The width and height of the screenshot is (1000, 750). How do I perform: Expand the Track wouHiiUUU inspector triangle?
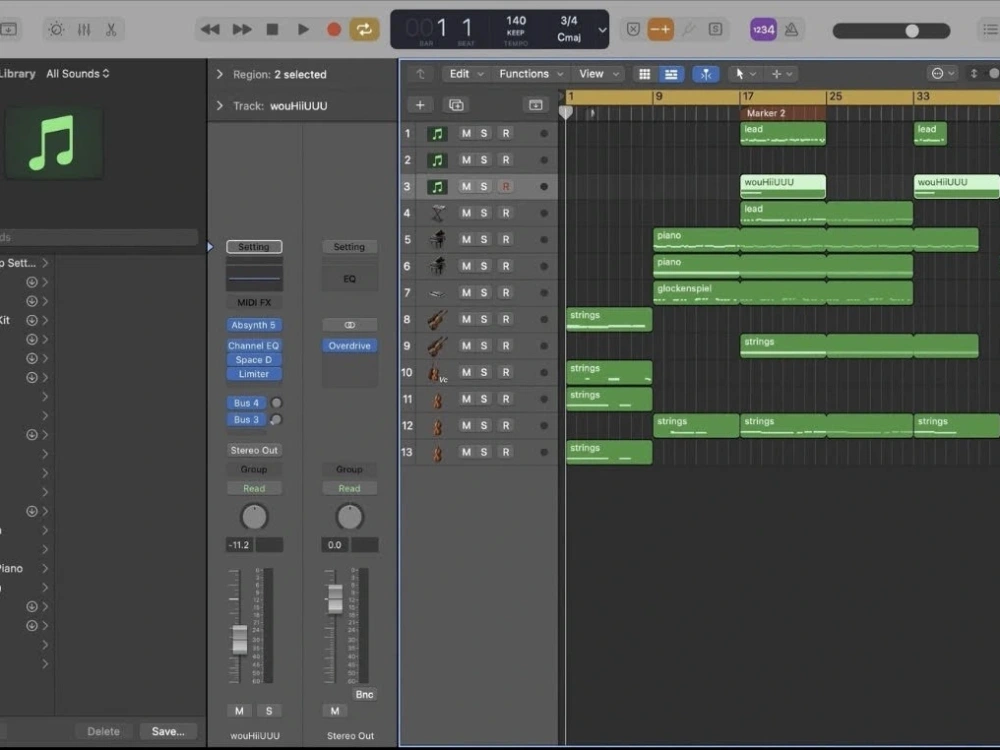pos(219,106)
